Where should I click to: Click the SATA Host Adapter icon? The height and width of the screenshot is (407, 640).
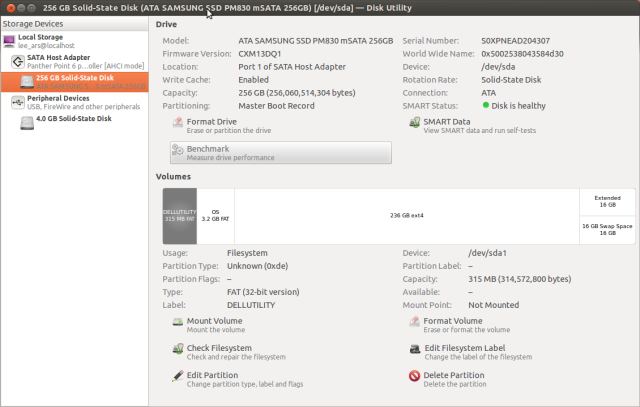(x=18, y=62)
